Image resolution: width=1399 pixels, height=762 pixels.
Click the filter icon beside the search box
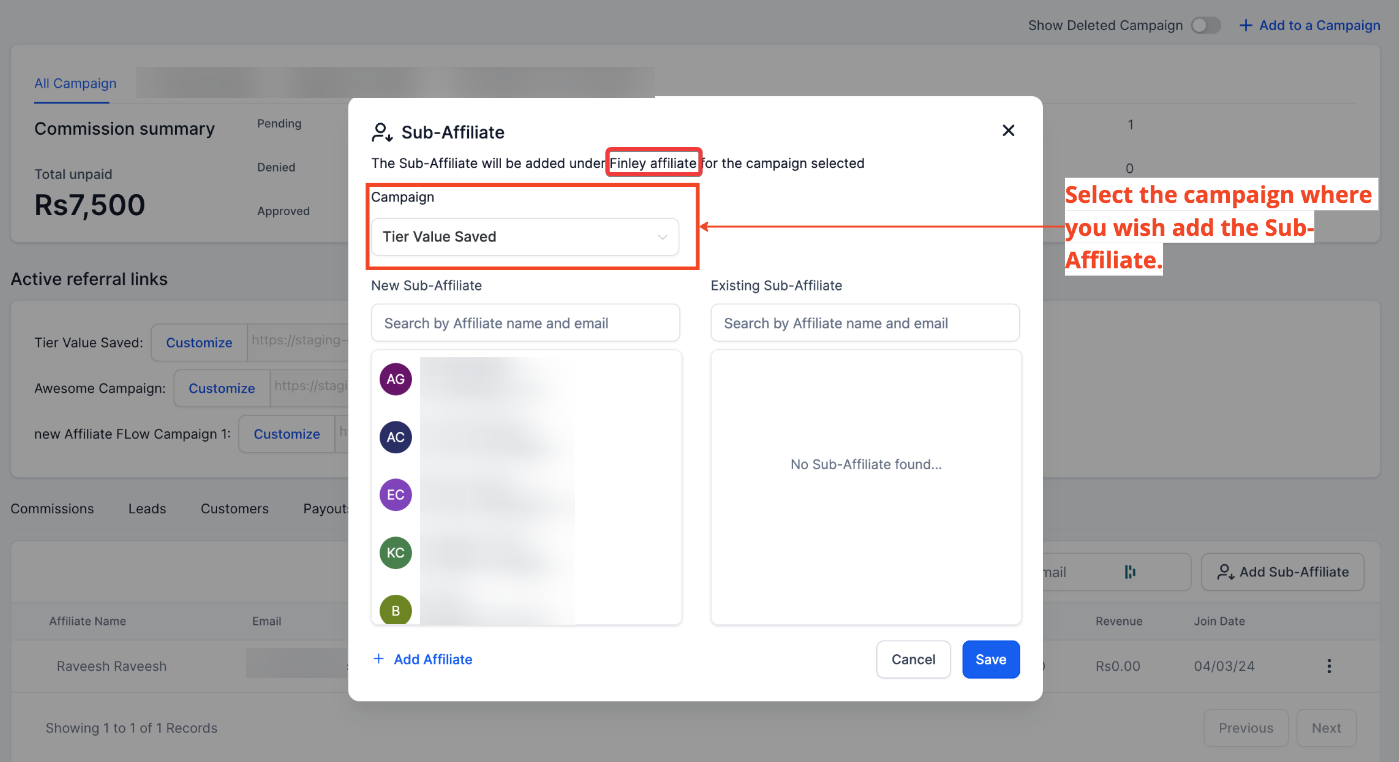1130,572
